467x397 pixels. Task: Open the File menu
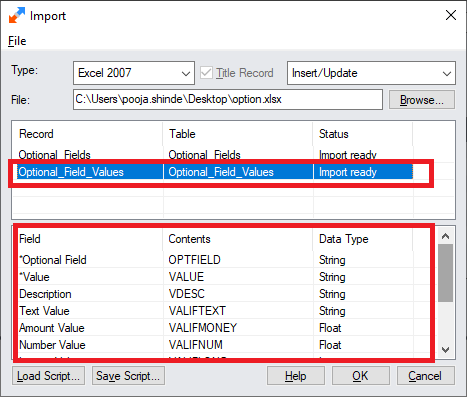(17, 41)
